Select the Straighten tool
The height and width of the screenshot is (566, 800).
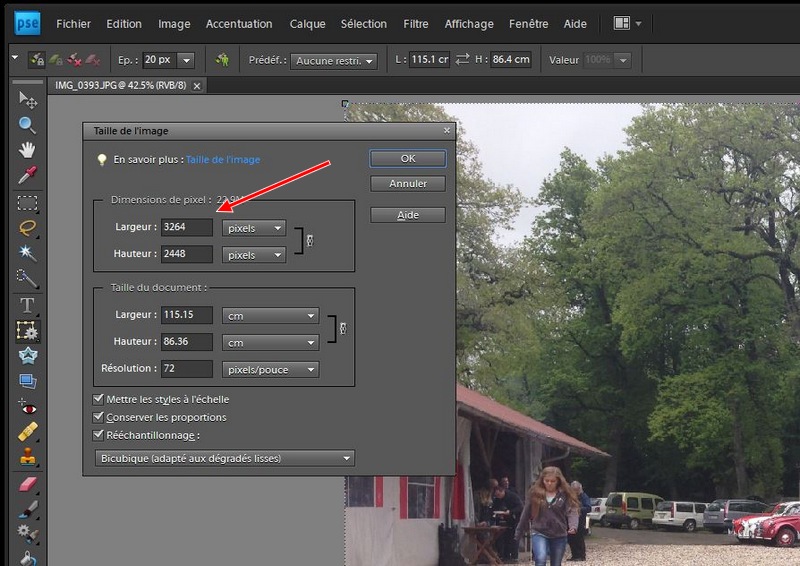point(28,381)
